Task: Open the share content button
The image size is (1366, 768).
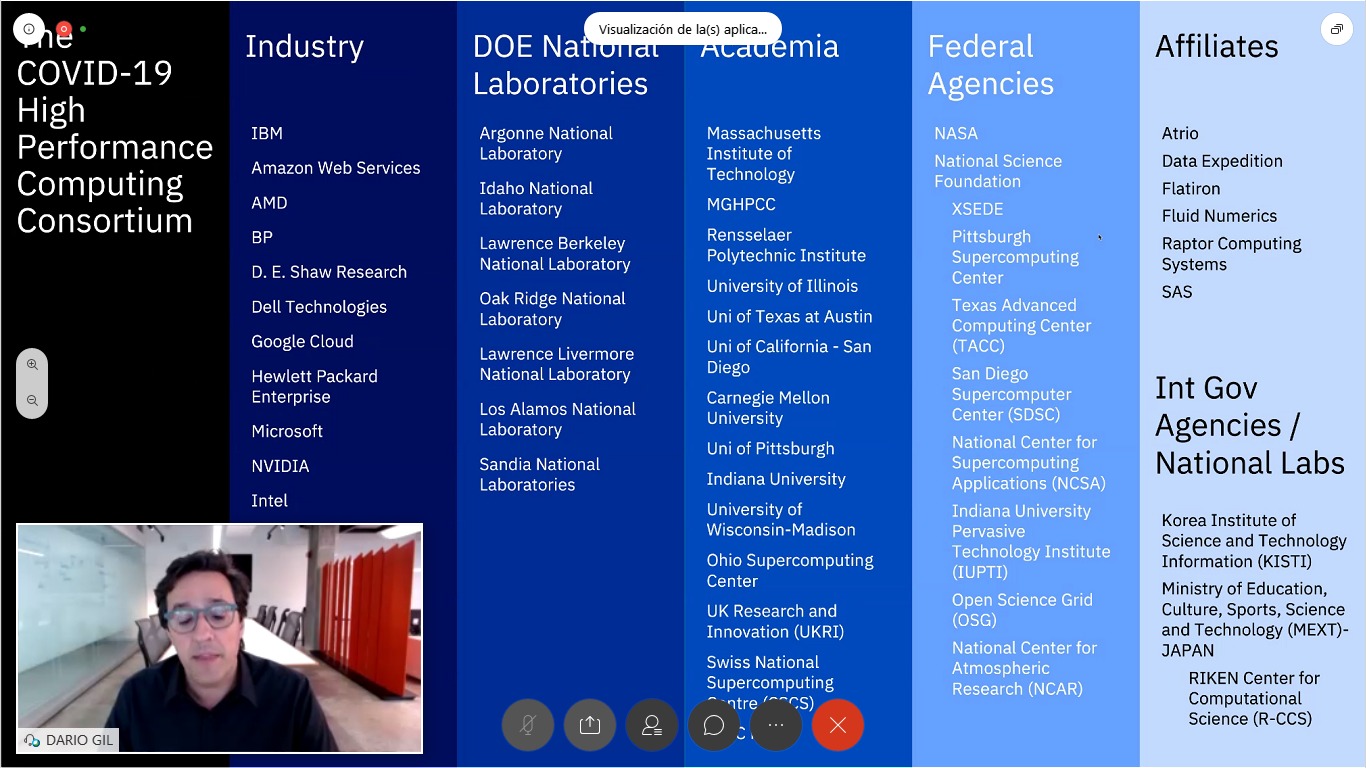Action: pyautogui.click(x=590, y=725)
